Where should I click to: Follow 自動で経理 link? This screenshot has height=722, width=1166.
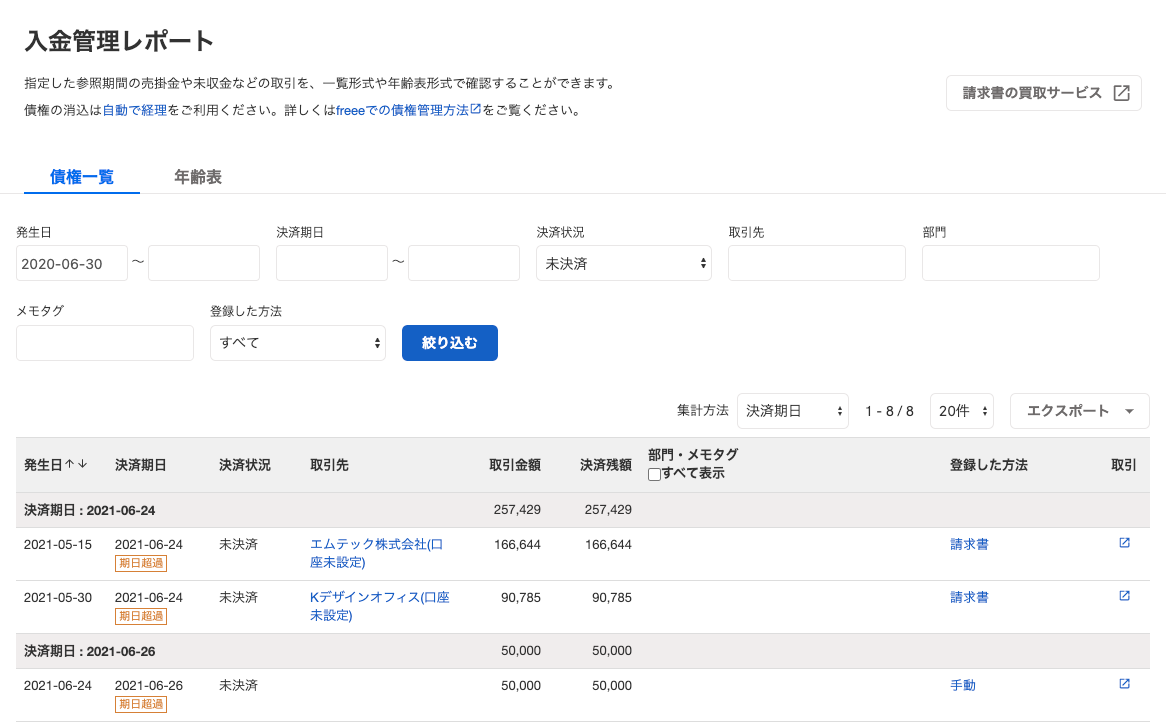(x=135, y=110)
